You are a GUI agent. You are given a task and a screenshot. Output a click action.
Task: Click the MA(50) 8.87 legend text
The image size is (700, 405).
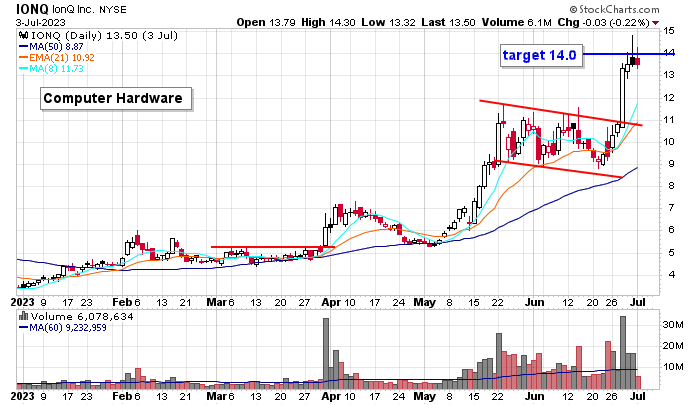[x=56, y=46]
